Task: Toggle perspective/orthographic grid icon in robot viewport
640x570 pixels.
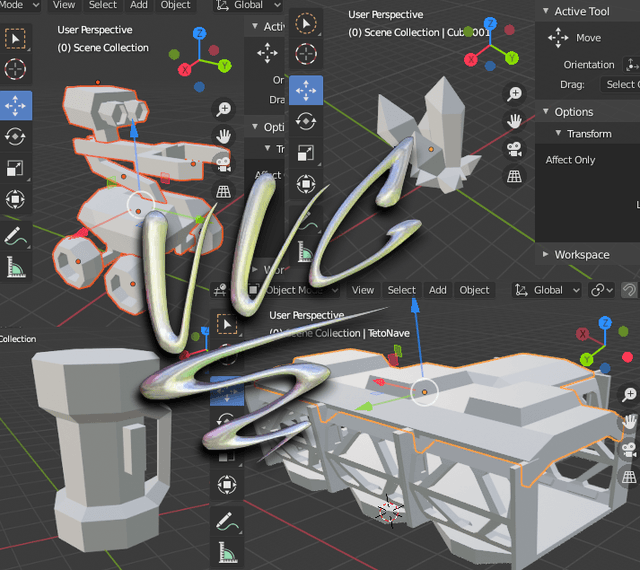Action: (x=223, y=191)
